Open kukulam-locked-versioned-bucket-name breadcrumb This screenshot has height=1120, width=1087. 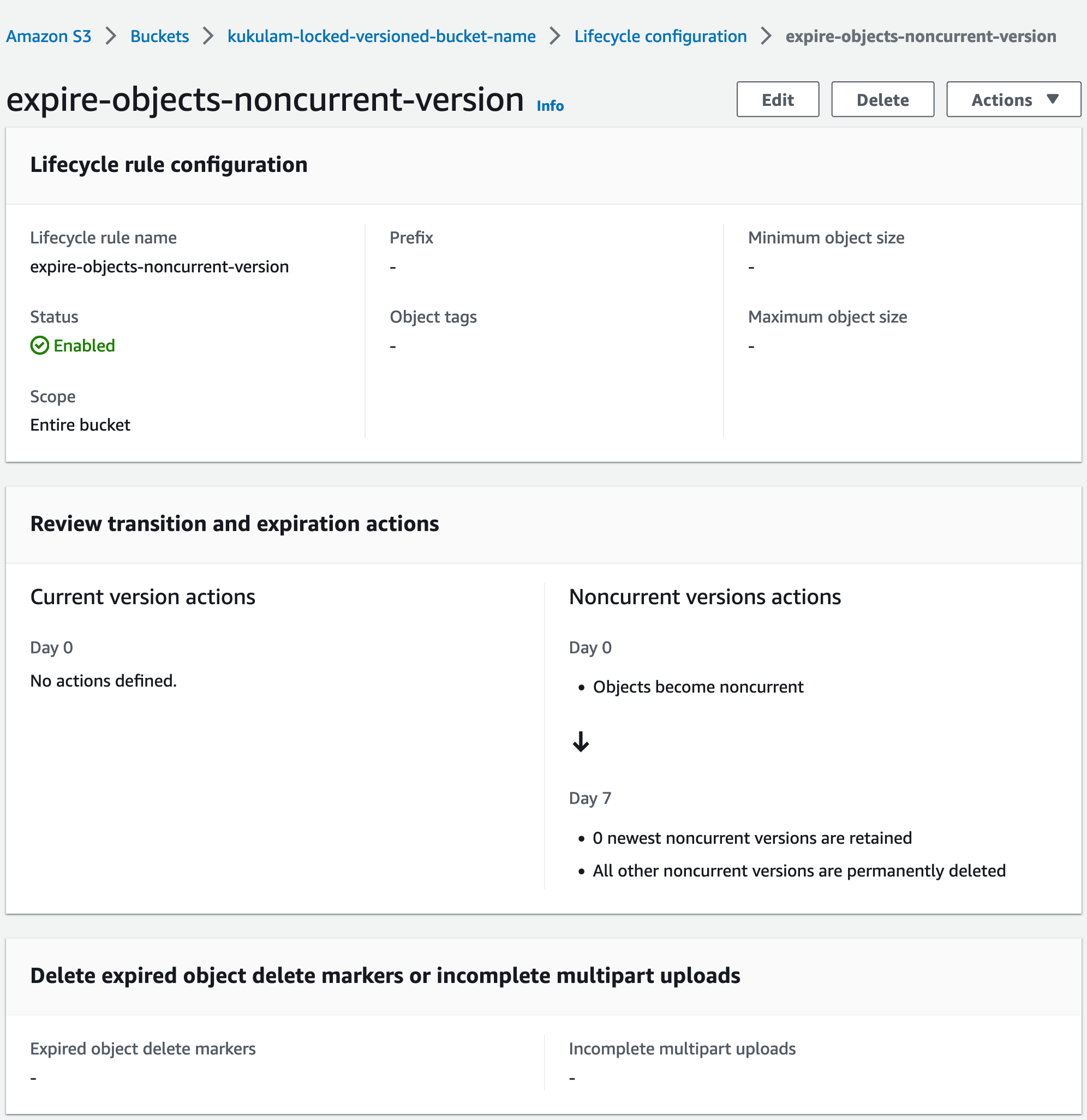(x=381, y=36)
